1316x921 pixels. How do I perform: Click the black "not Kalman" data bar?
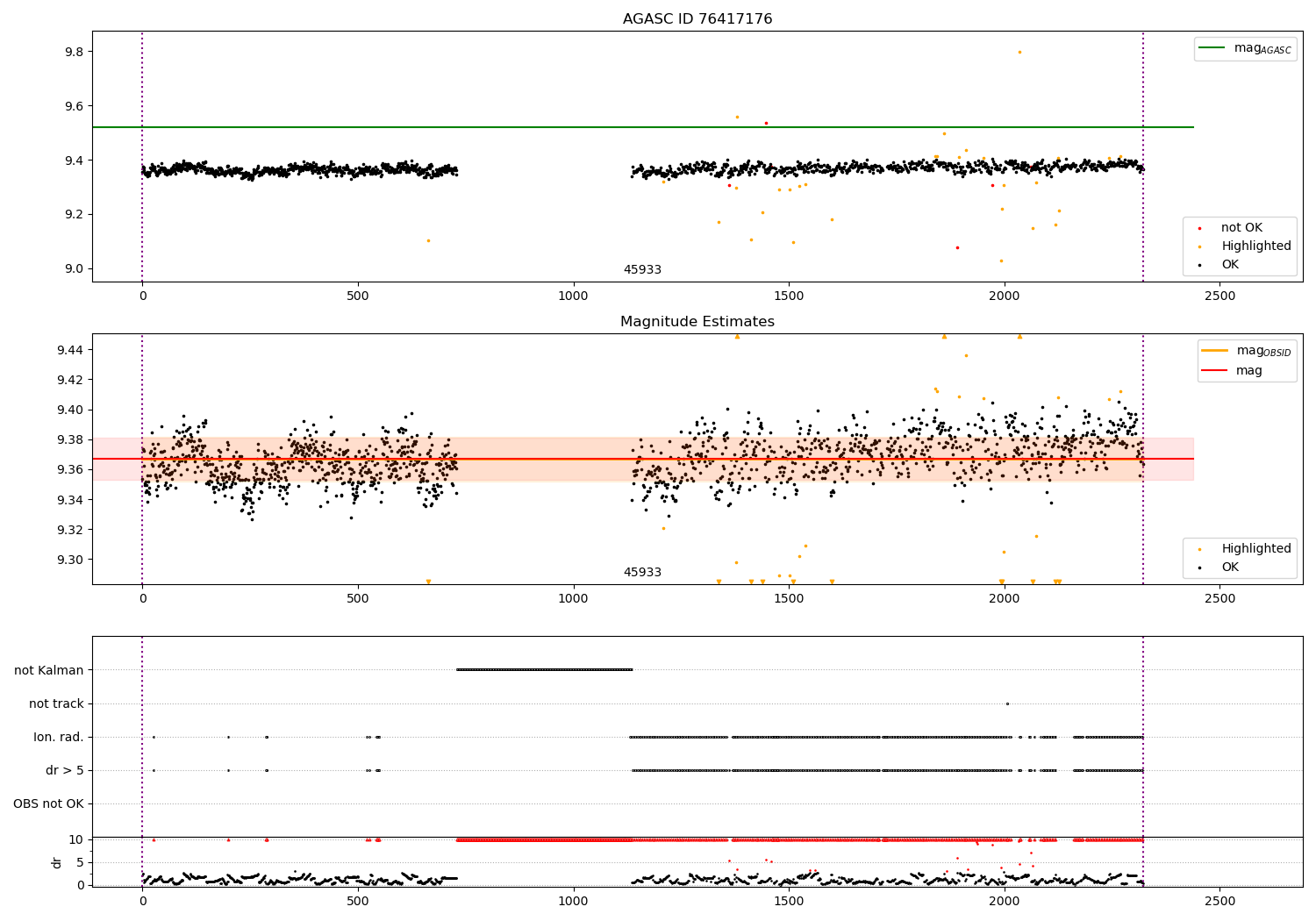point(544,670)
